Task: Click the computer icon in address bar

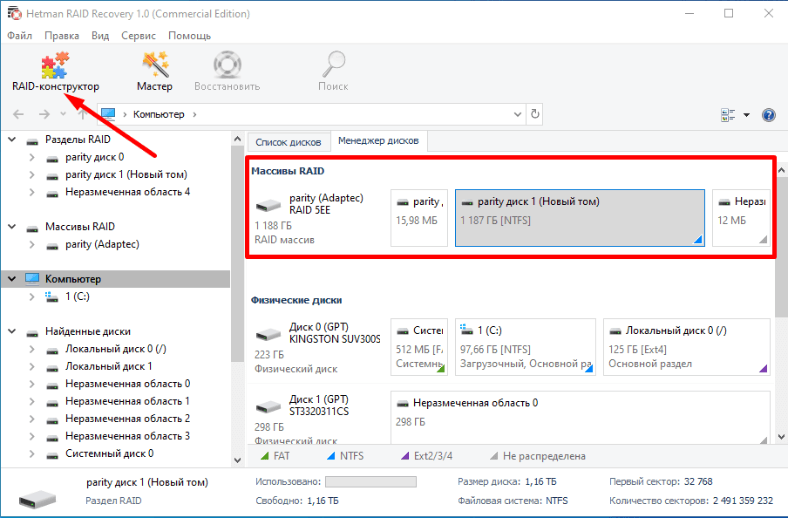Action: pos(108,114)
